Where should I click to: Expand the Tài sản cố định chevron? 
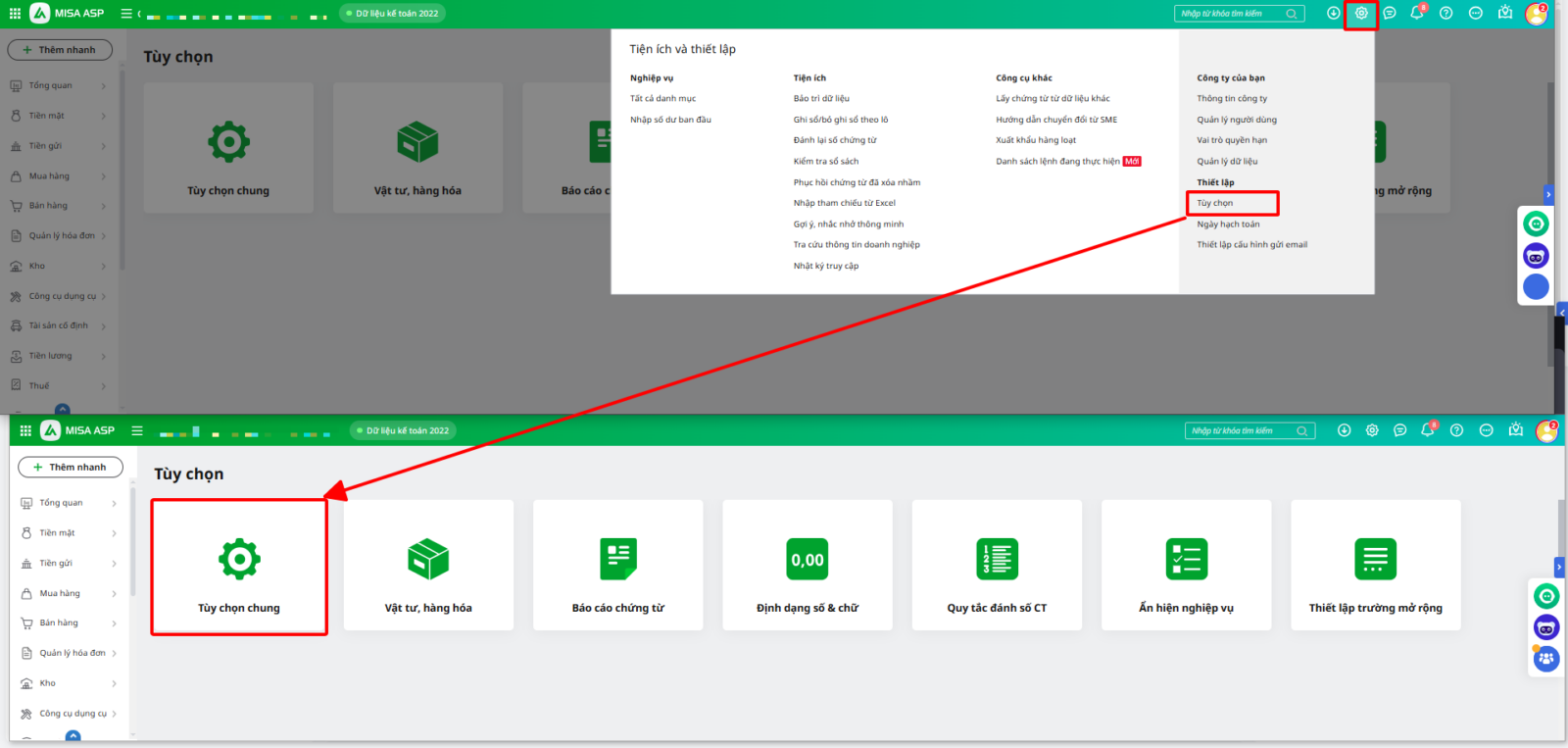[104, 325]
